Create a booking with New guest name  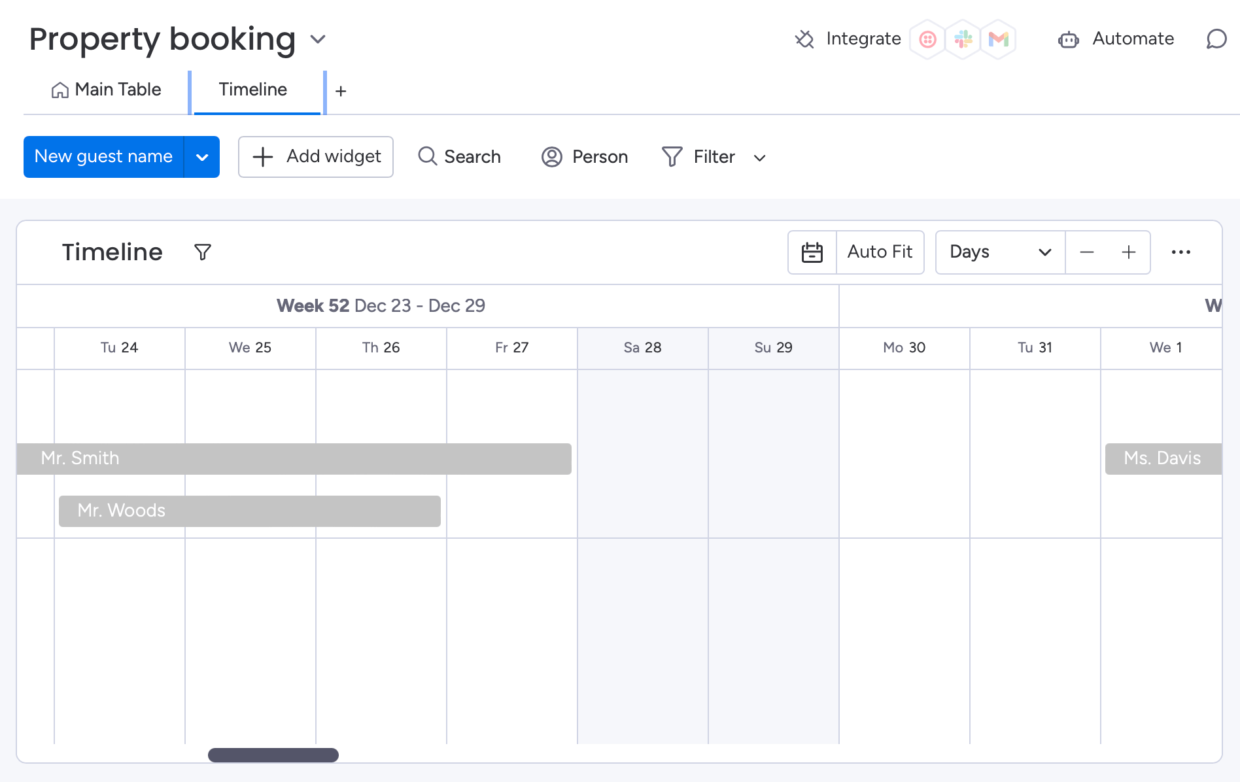pyautogui.click(x=103, y=157)
